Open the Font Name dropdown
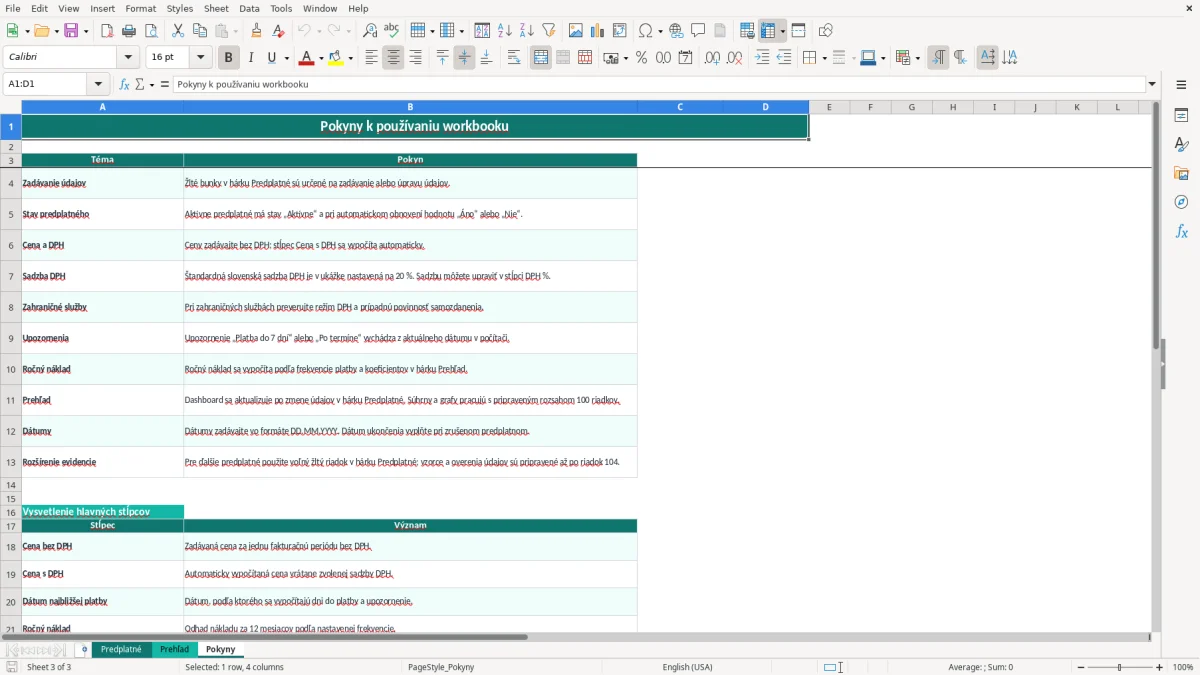Image resolution: width=1200 pixels, height=675 pixels. point(128,58)
